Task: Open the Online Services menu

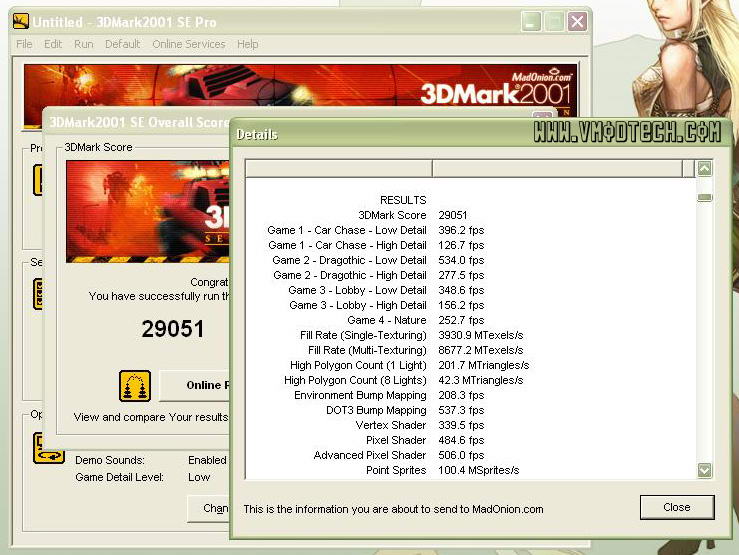Action: pyautogui.click(x=189, y=44)
